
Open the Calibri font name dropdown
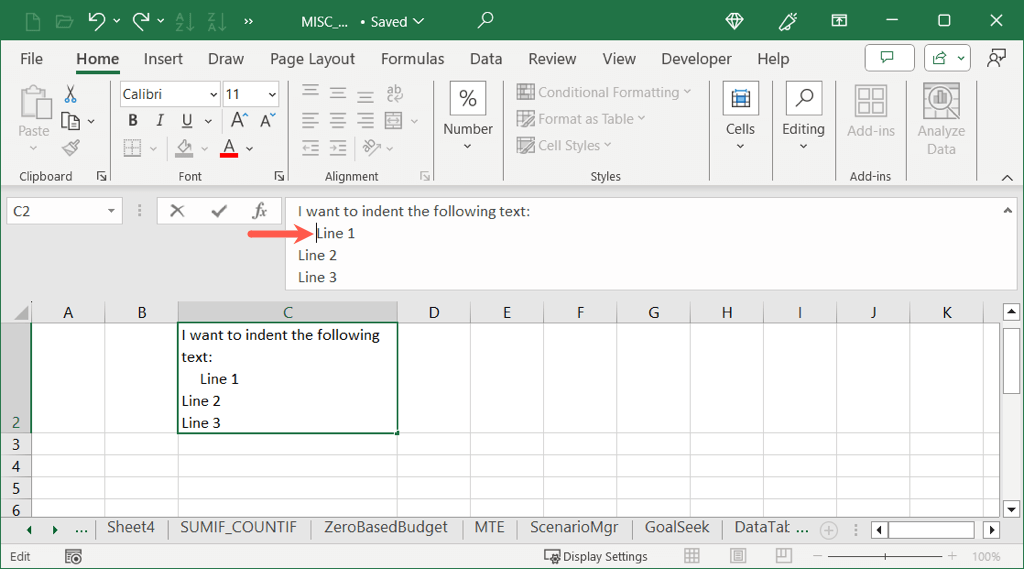[x=213, y=94]
